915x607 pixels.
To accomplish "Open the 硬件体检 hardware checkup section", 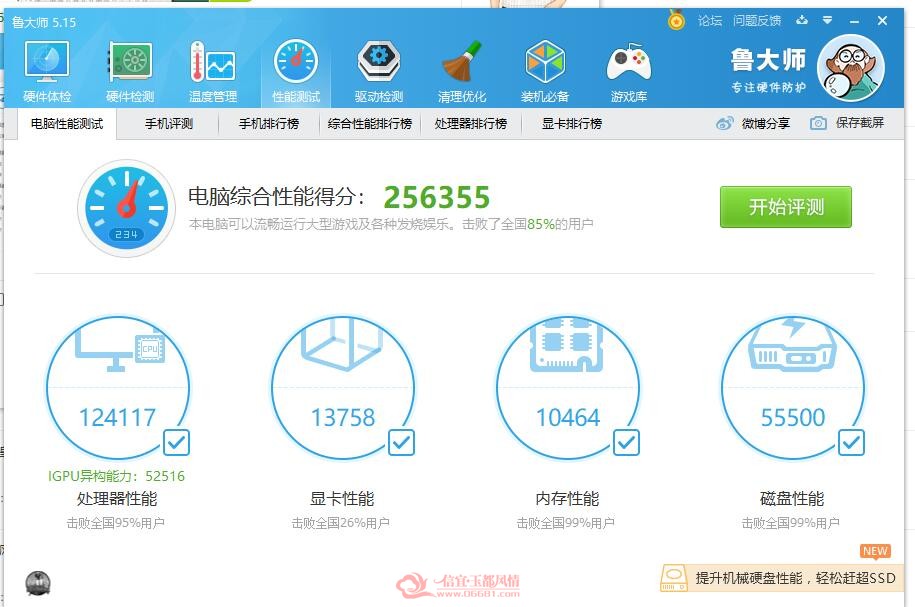I will (47, 71).
